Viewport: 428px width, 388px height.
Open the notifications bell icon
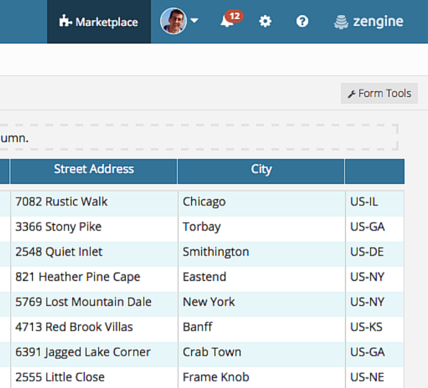[227, 22]
